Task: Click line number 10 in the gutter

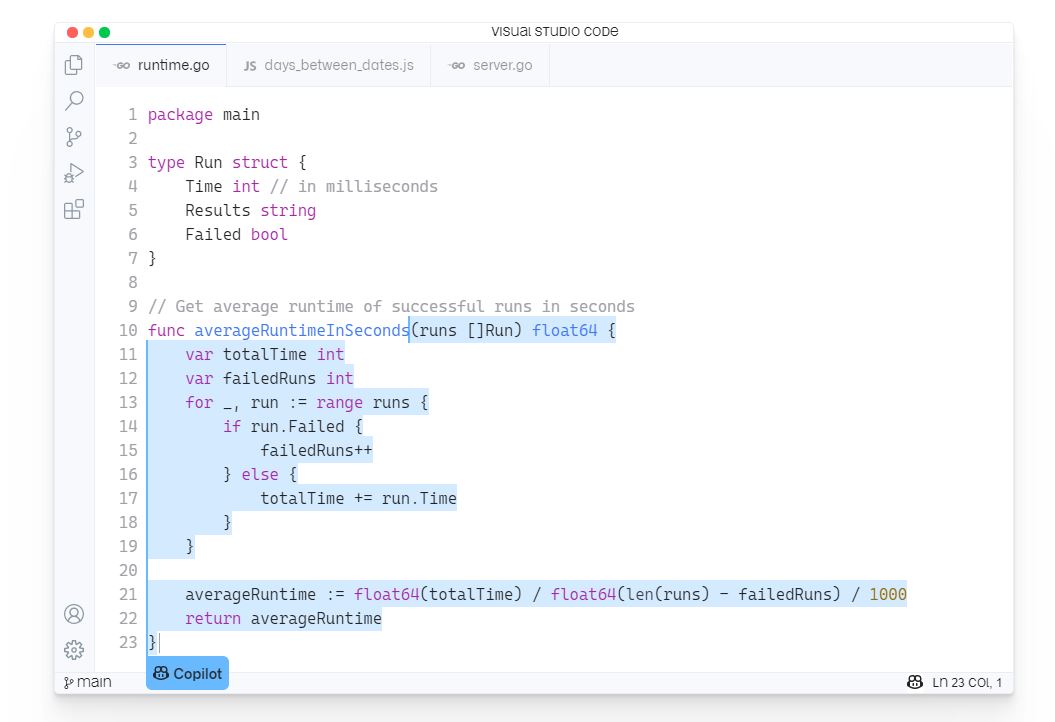Action: coord(128,330)
